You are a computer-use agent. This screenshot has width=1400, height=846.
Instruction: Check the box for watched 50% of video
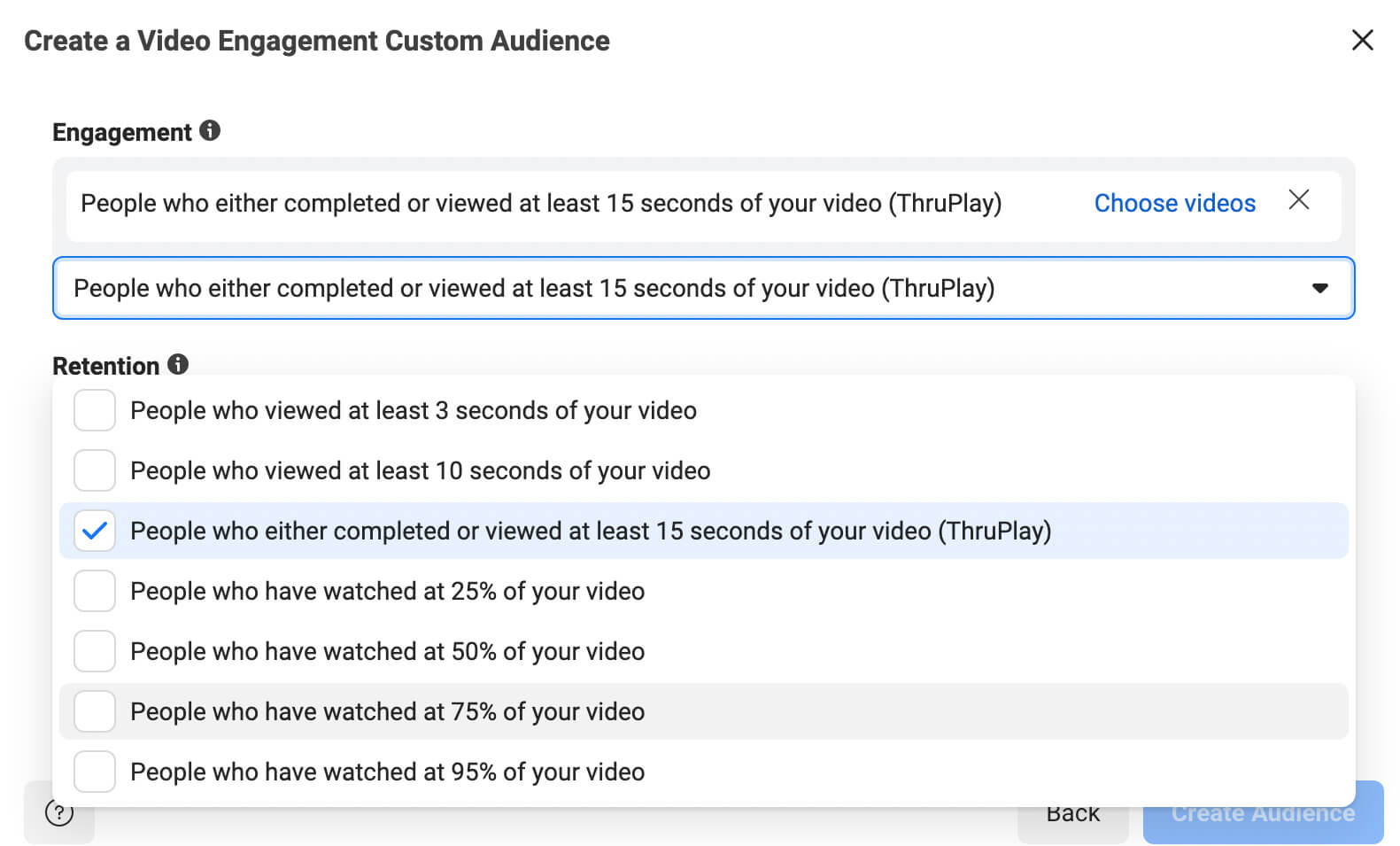point(95,651)
